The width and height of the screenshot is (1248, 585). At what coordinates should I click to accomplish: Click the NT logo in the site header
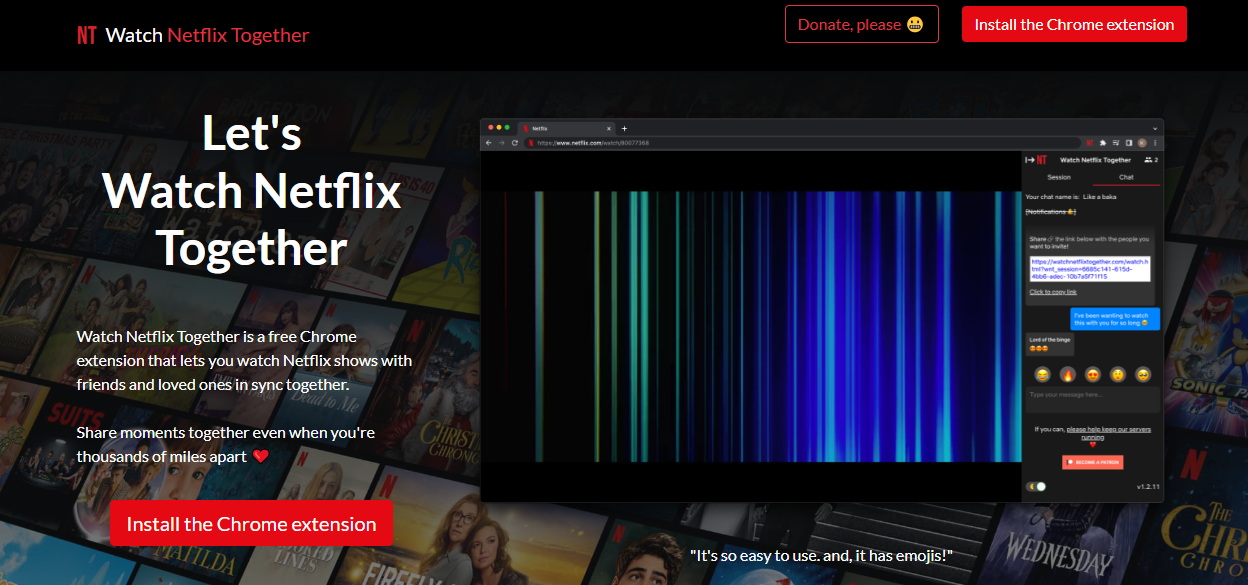87,35
